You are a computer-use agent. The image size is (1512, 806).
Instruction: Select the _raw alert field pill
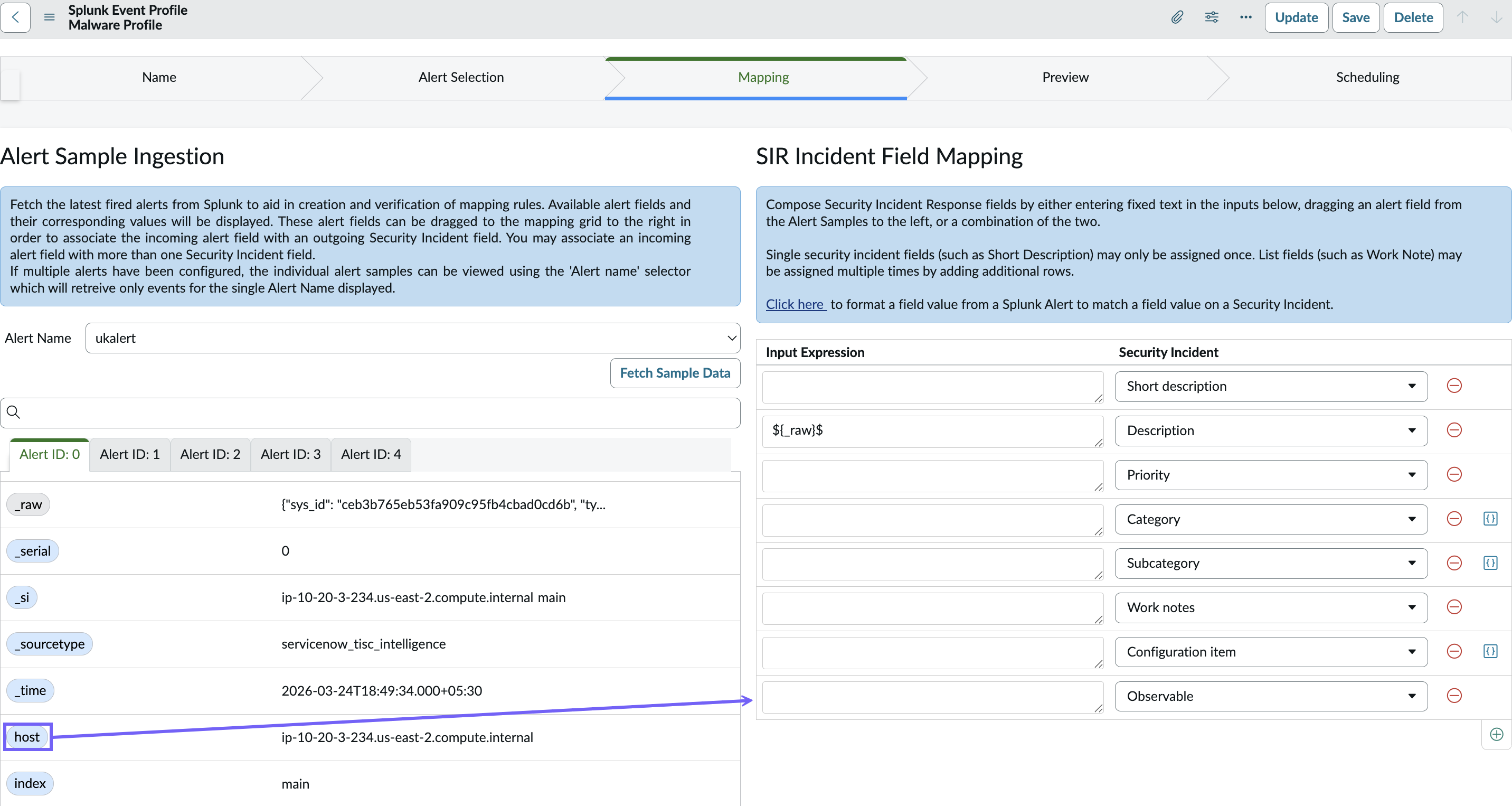pyautogui.click(x=28, y=505)
